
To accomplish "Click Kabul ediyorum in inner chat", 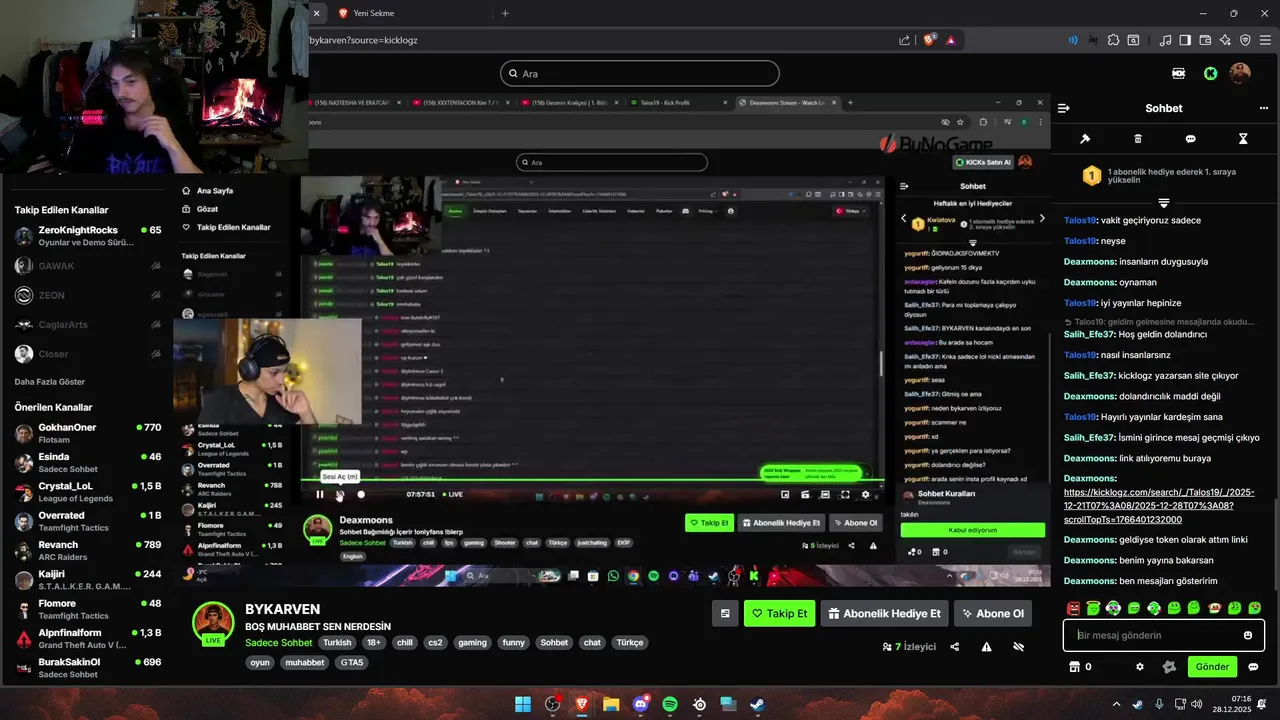I will [x=972, y=530].
